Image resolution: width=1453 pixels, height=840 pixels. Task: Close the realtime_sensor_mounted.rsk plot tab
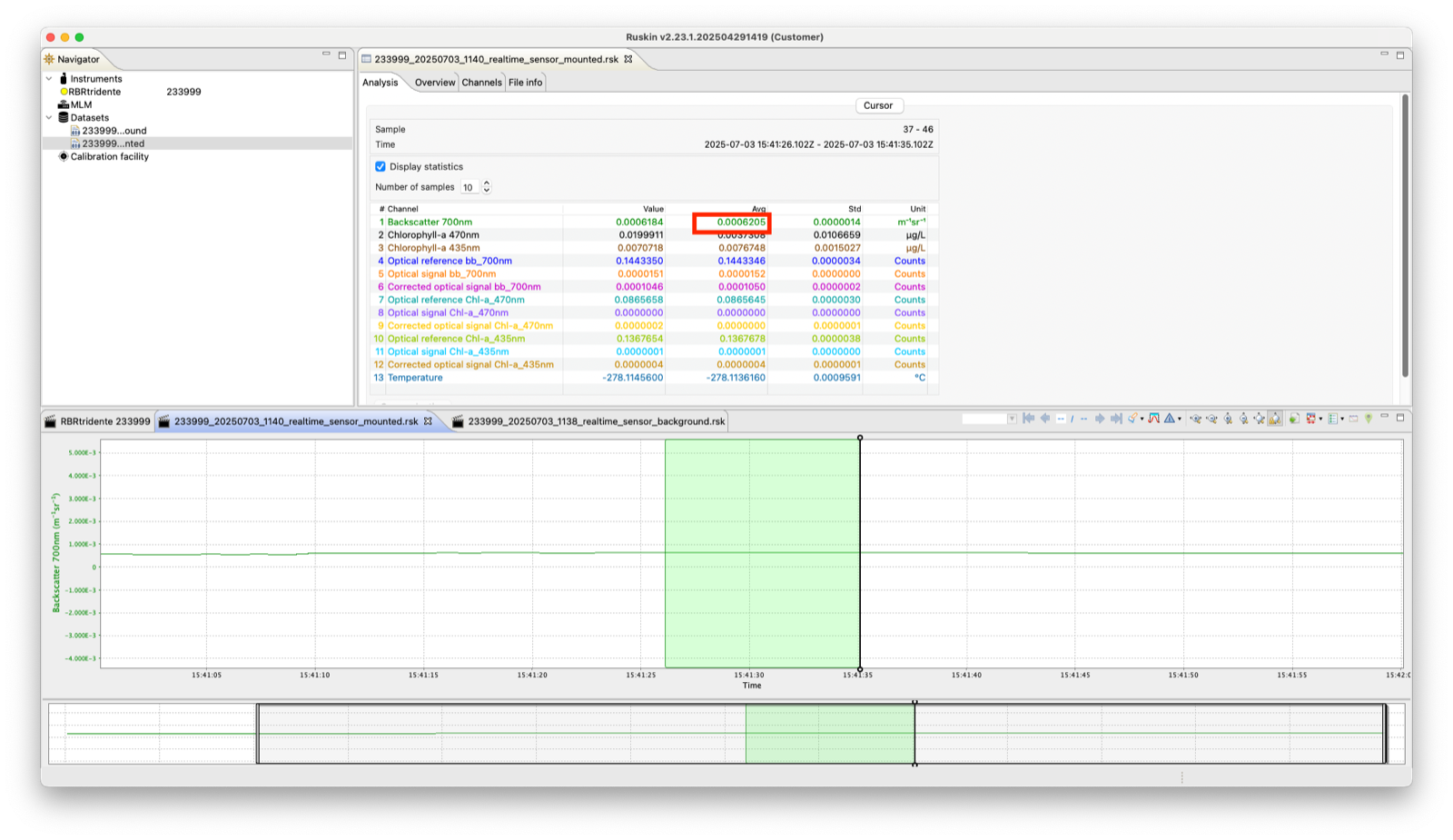[x=428, y=421]
